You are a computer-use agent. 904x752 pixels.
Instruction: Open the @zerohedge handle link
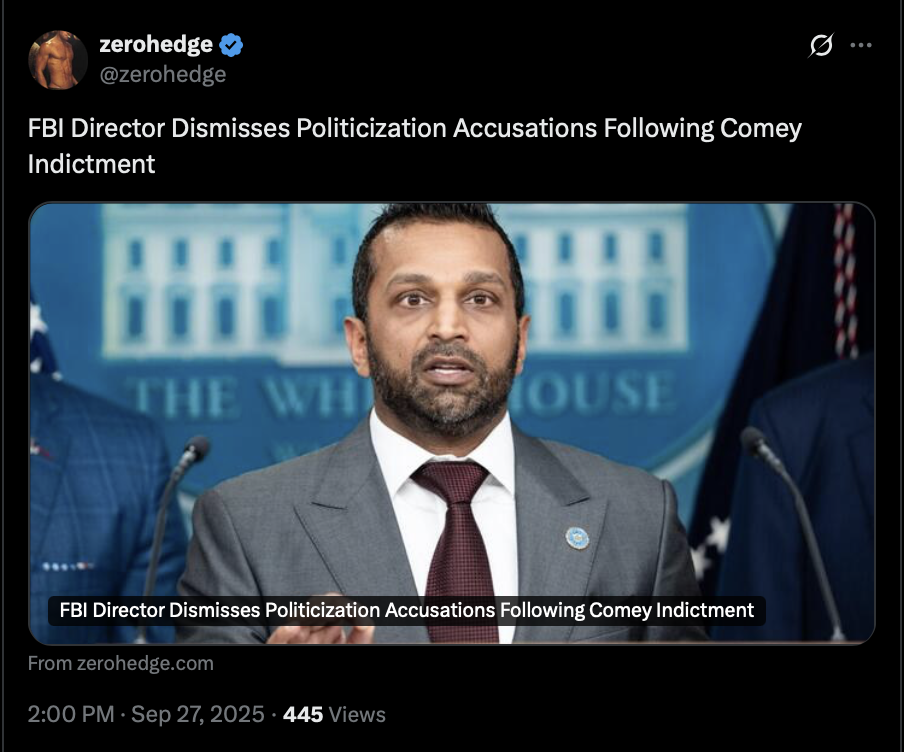[x=163, y=74]
